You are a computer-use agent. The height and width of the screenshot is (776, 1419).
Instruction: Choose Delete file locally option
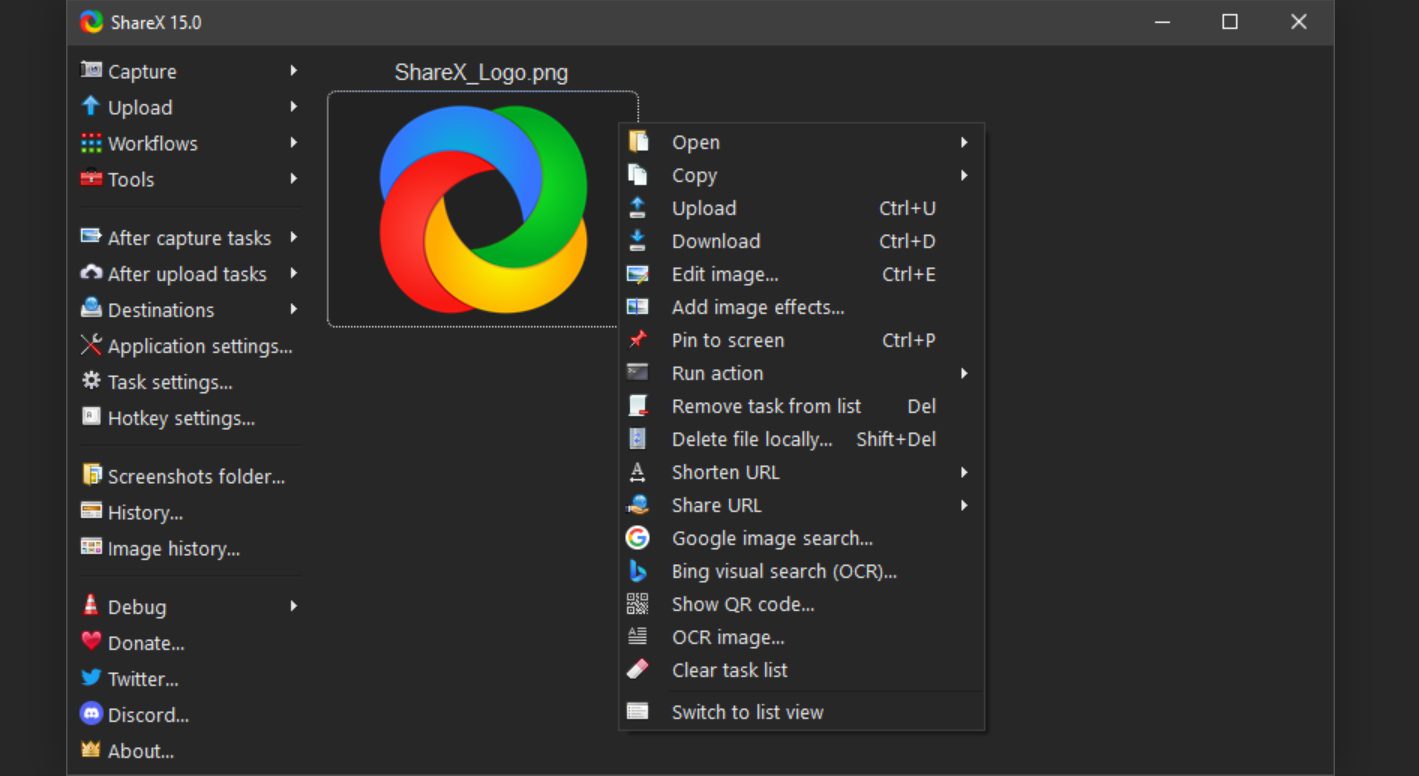coord(751,439)
